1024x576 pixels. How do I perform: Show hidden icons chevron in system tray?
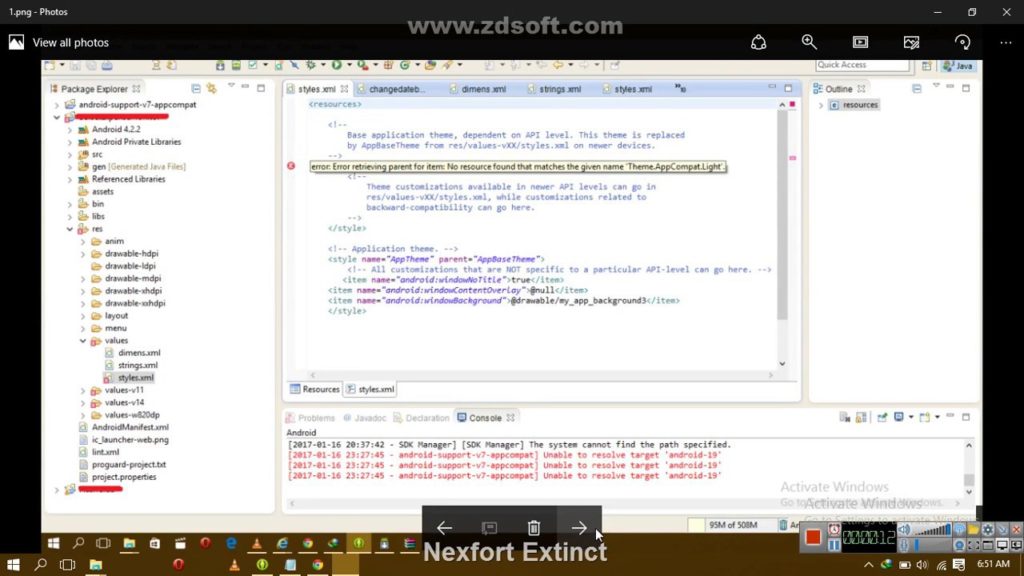(x=869, y=565)
